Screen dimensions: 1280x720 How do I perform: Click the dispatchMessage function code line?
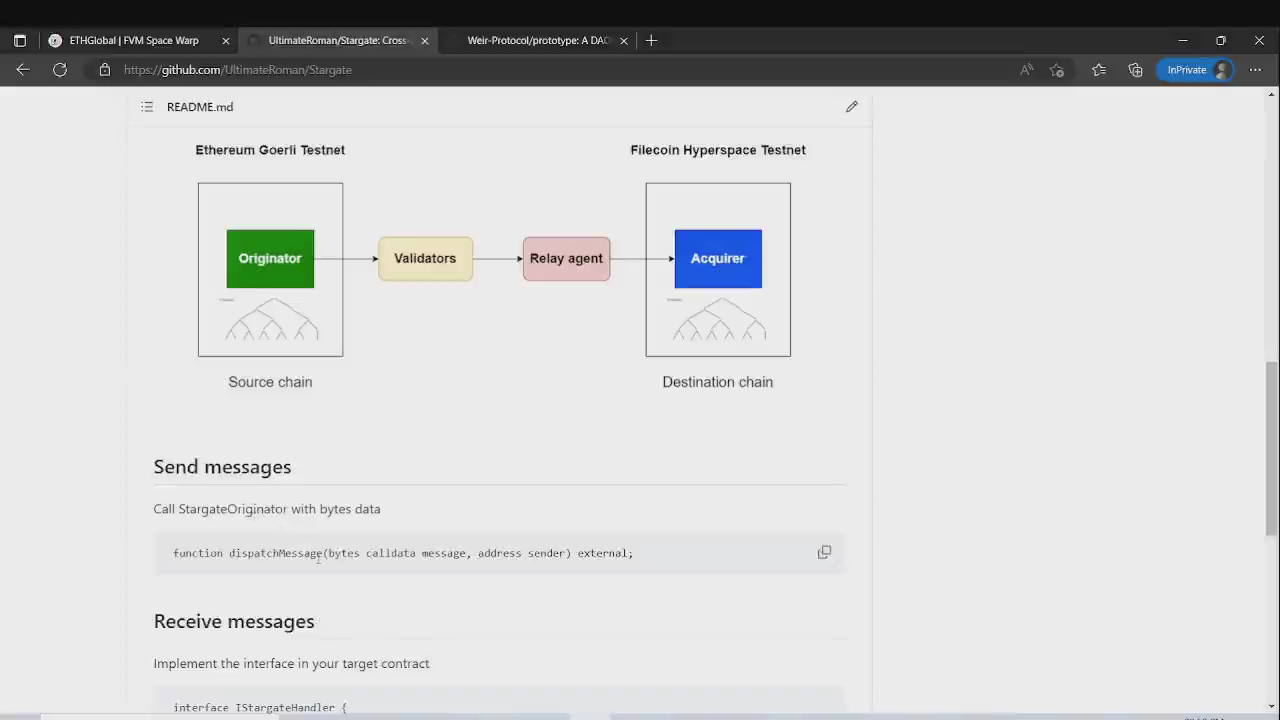click(x=403, y=553)
